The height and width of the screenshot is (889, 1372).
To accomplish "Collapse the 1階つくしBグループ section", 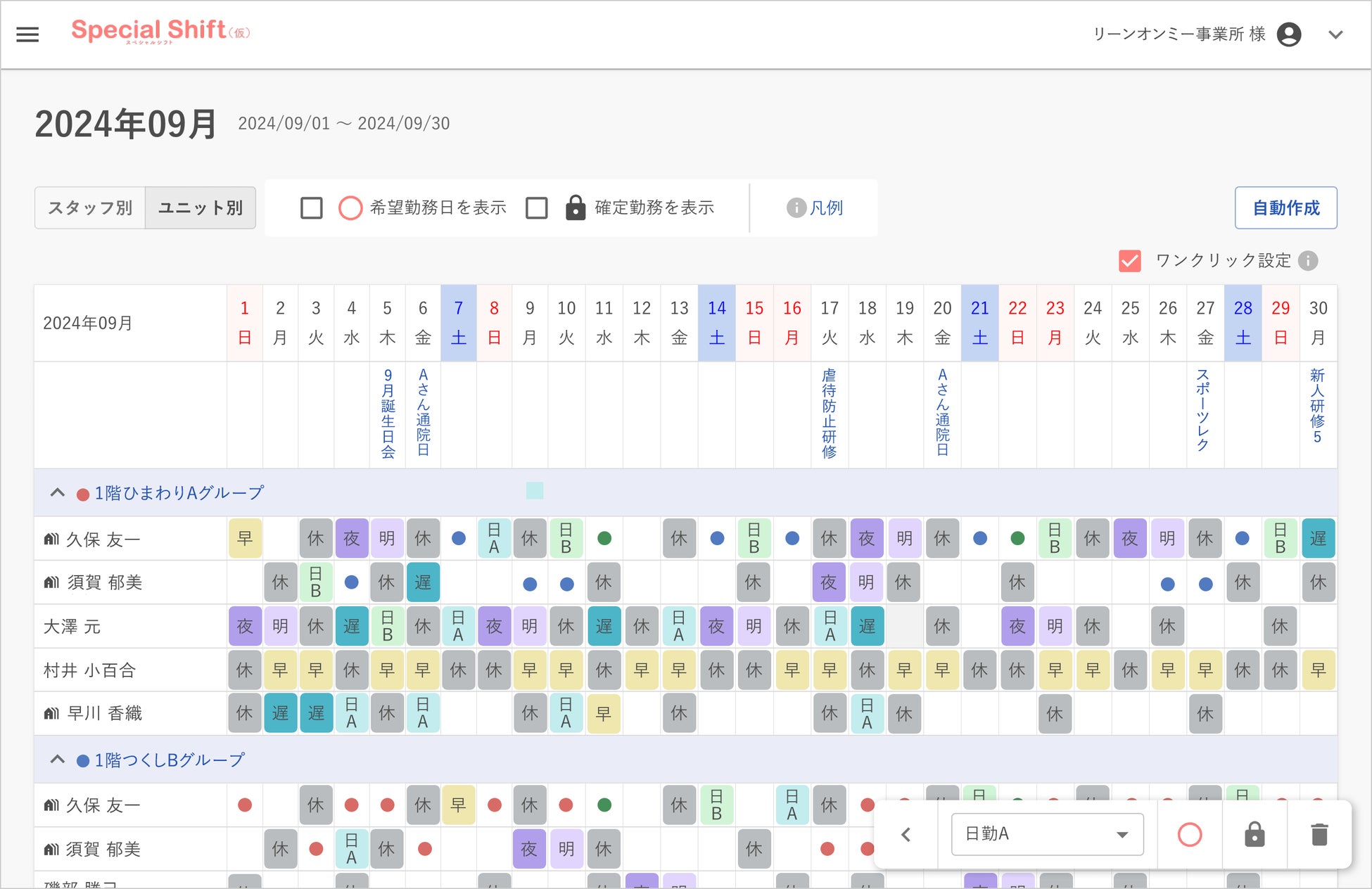I will [x=58, y=760].
